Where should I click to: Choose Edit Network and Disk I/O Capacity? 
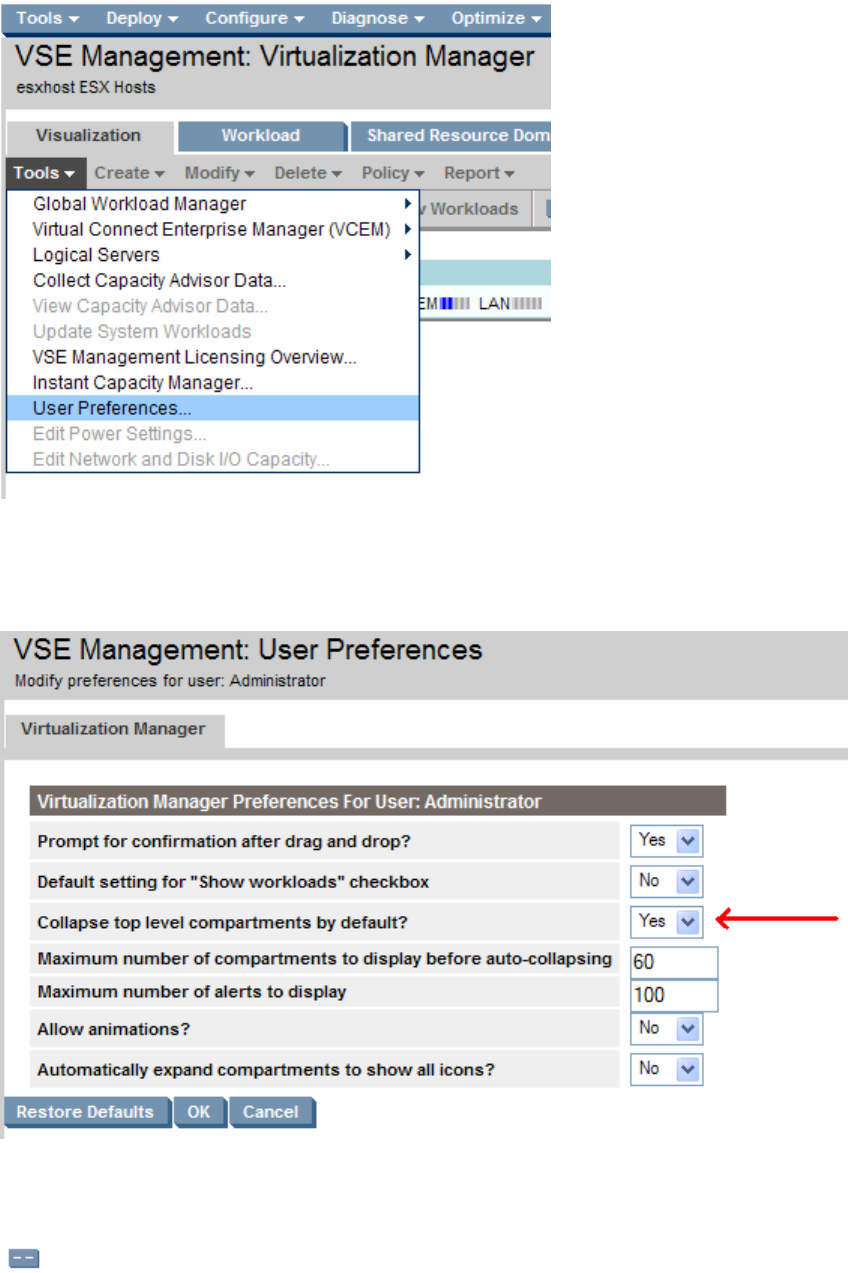click(x=213, y=460)
